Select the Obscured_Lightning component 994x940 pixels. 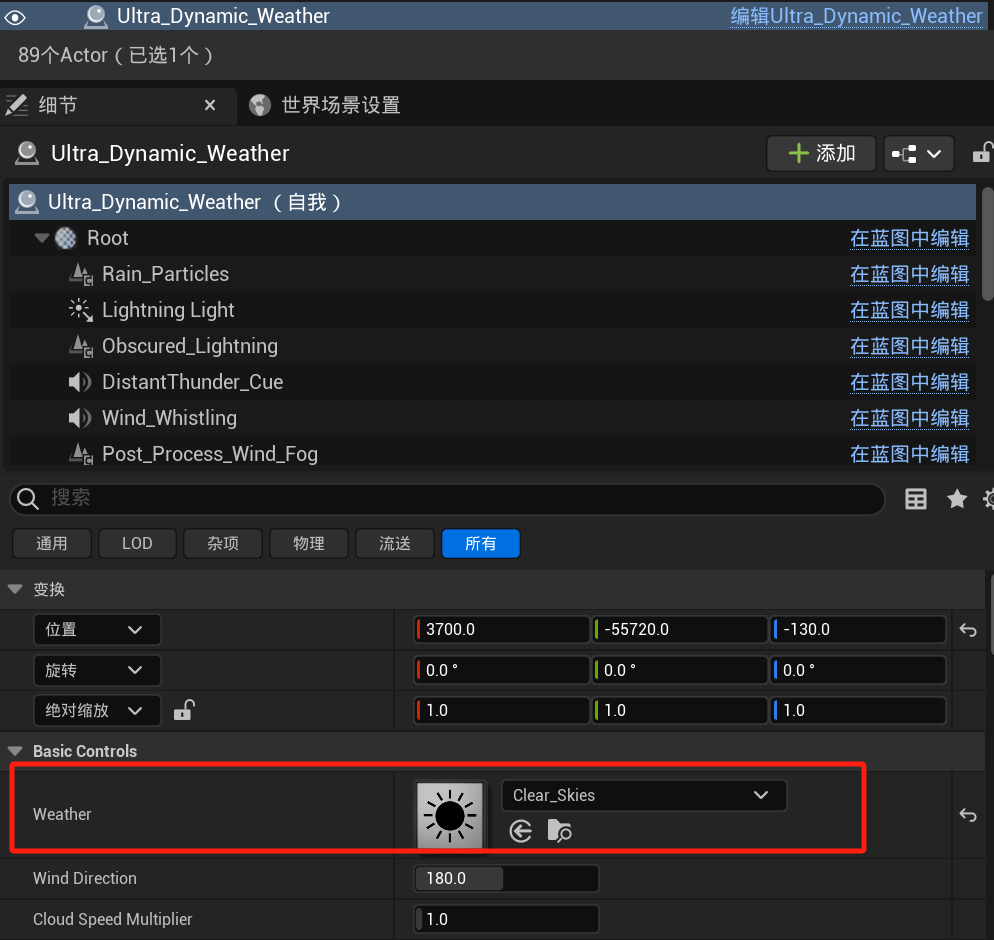click(x=190, y=346)
